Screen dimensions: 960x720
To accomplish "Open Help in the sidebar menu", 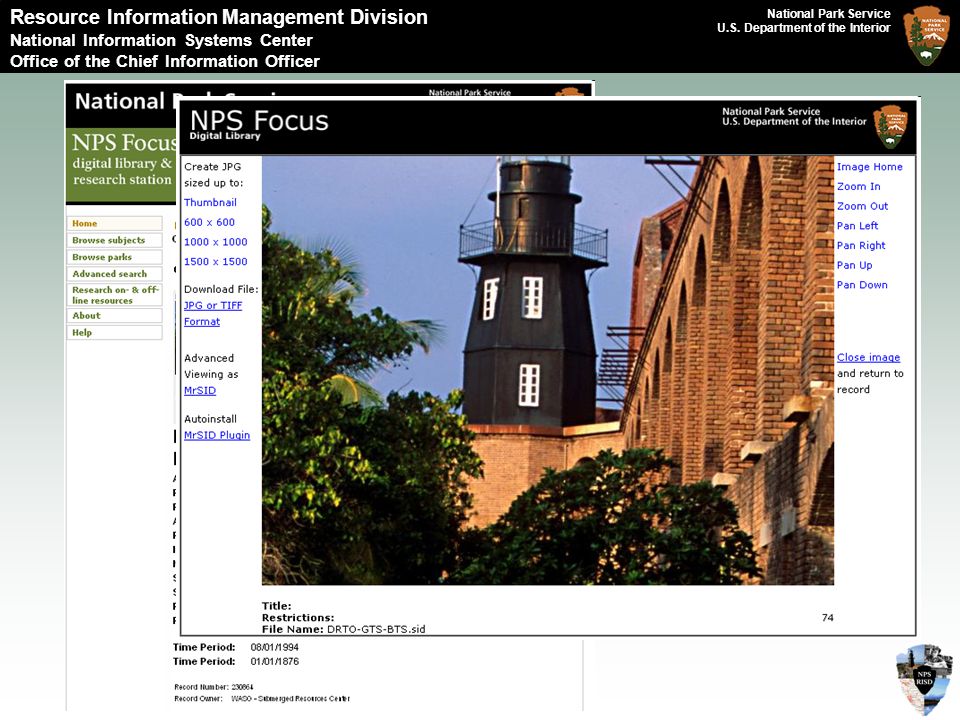I will [x=114, y=332].
